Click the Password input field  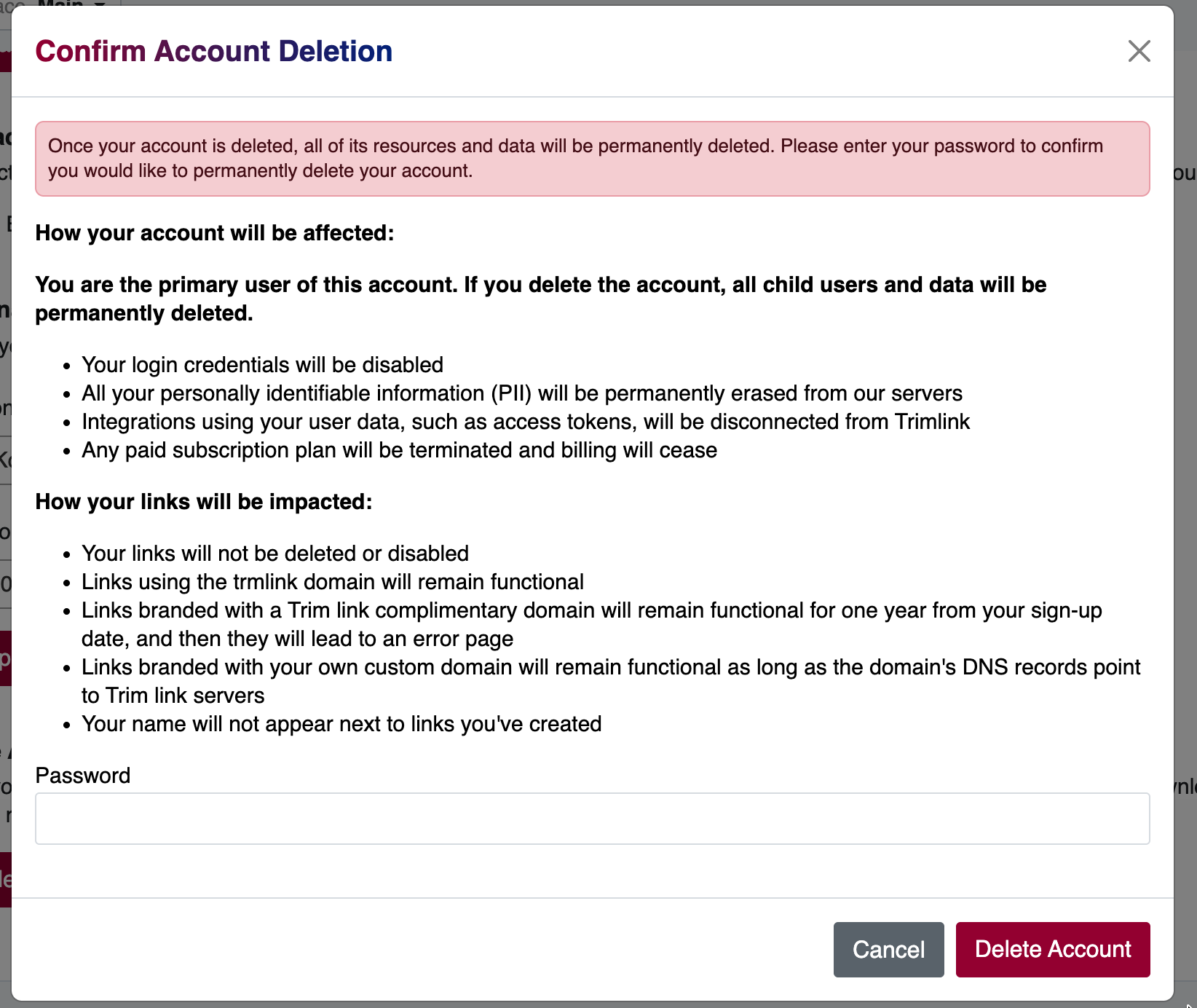[x=593, y=819]
